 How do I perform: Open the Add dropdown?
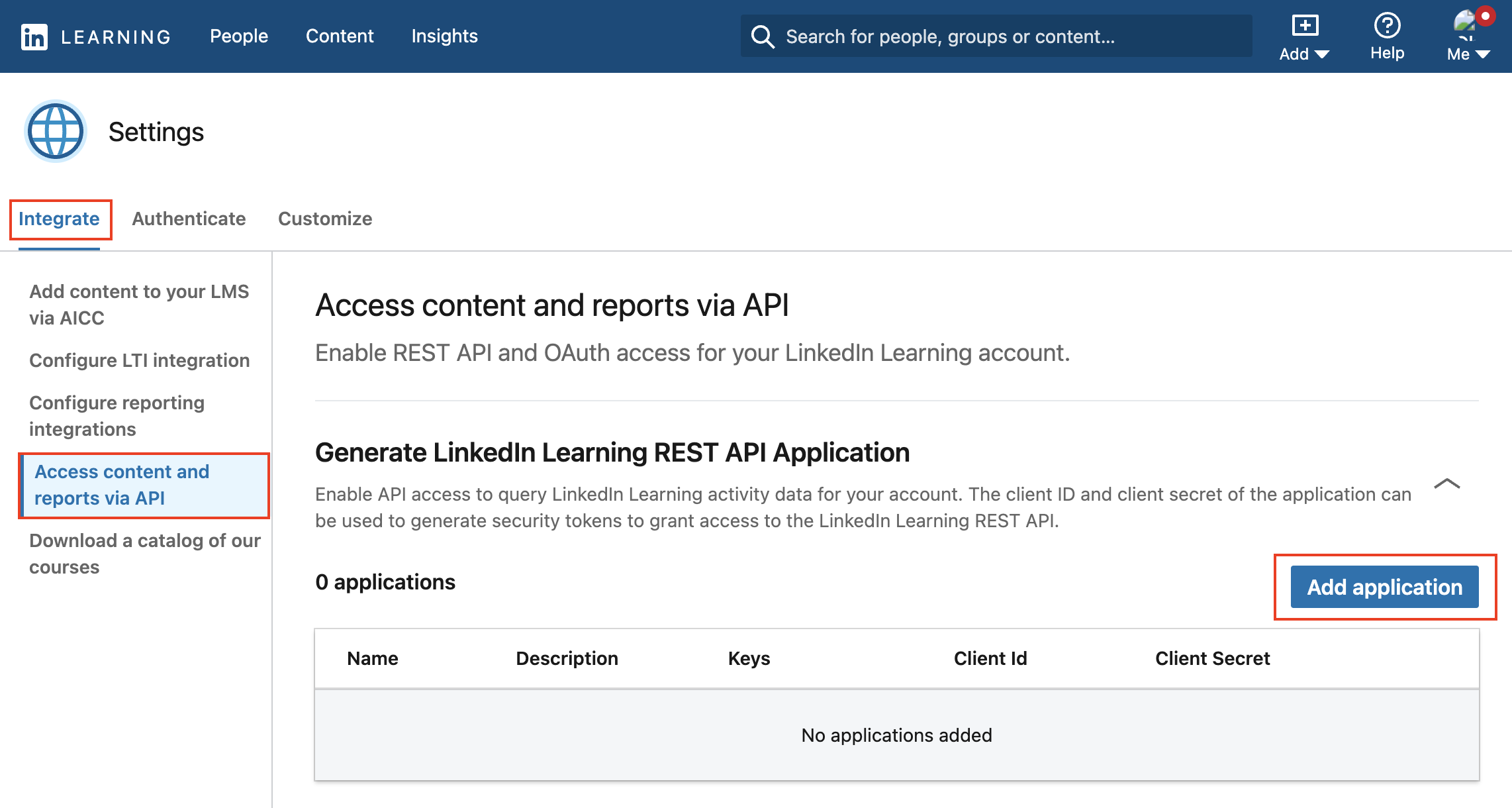(x=1304, y=38)
